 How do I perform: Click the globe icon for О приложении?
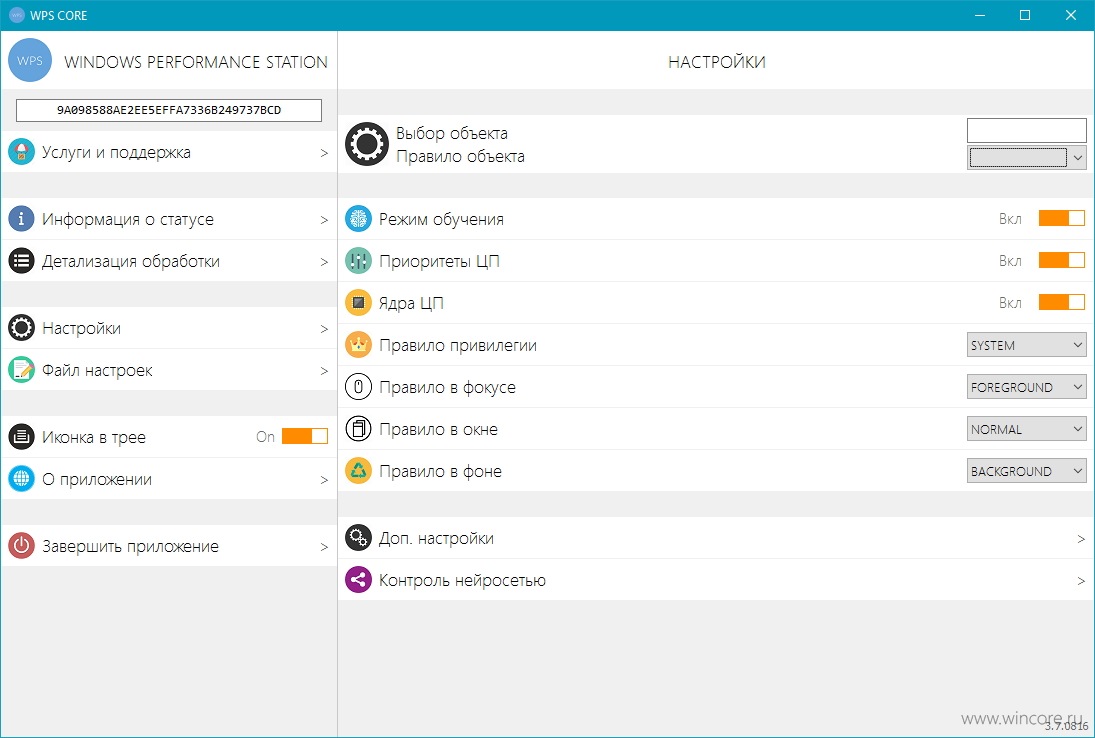coord(22,479)
